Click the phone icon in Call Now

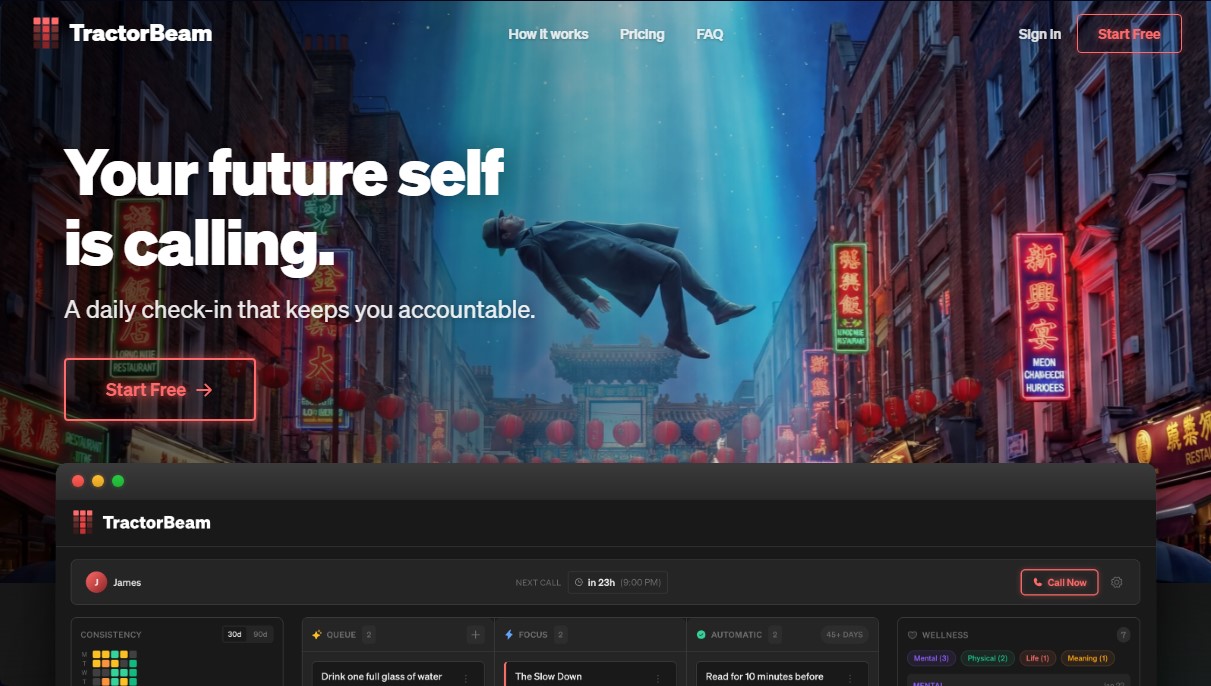pos(1038,582)
